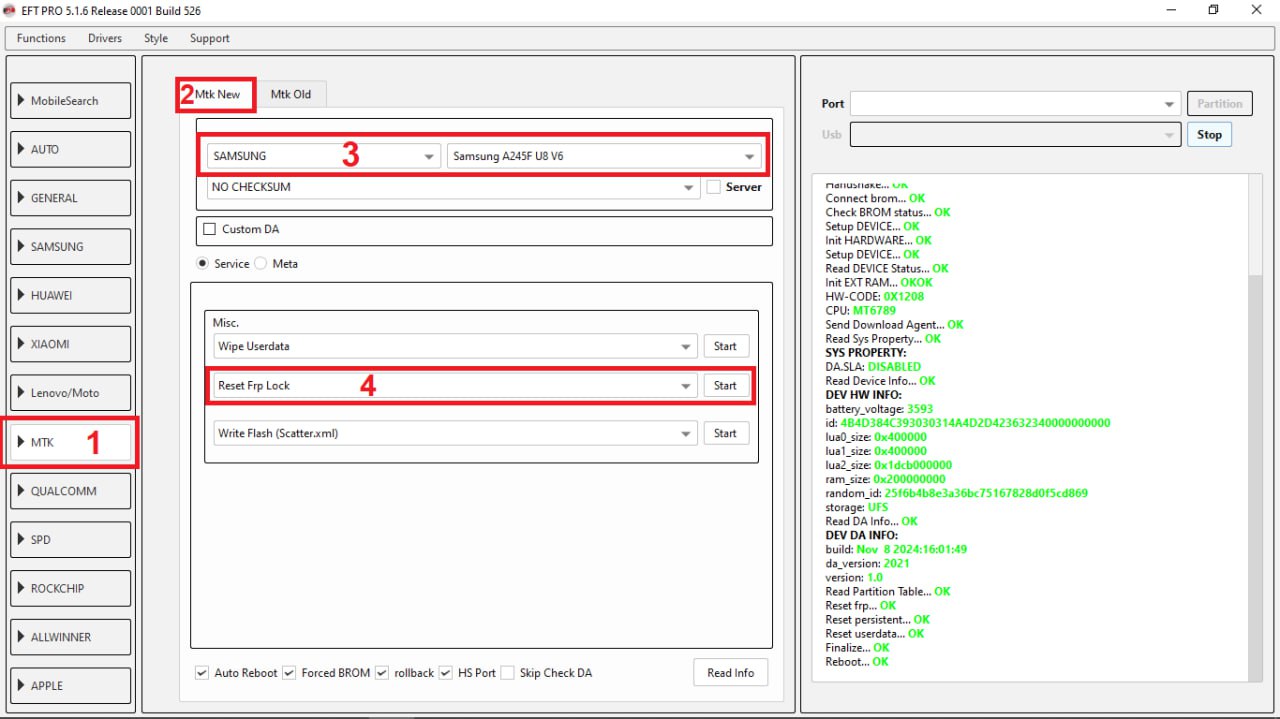This screenshot has width=1280, height=719.
Task: Select the Service radio button
Action: 203,264
